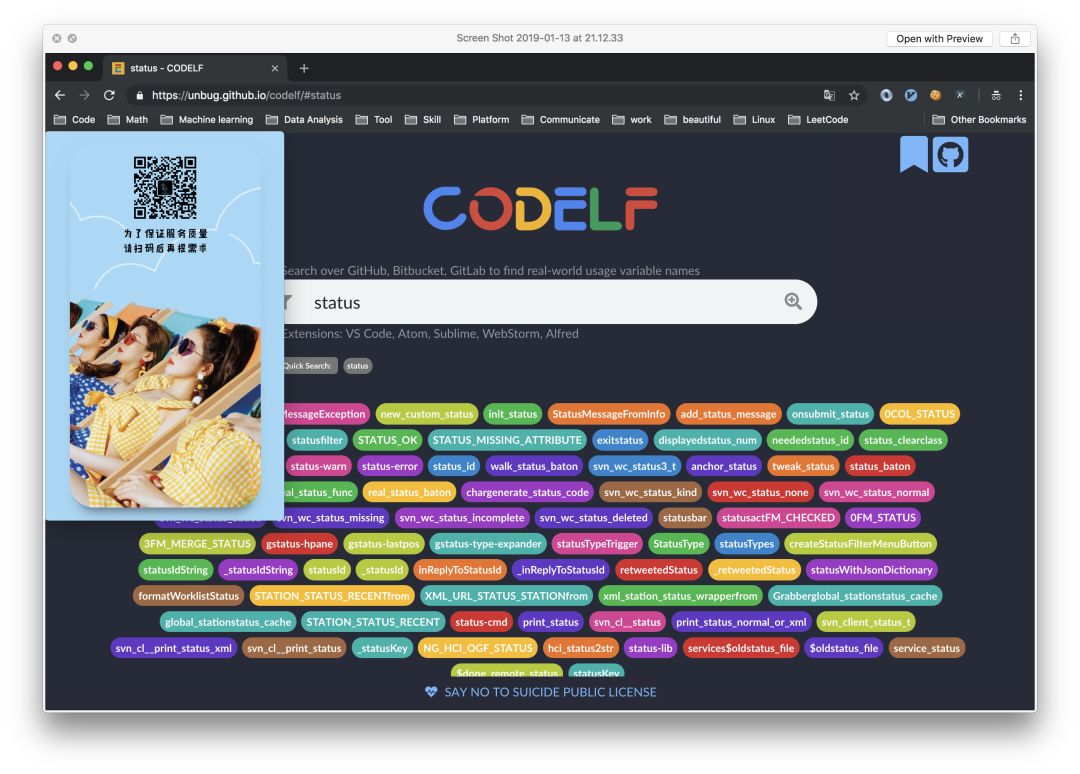
Task: Click the STATUS_MISSING_ATTRIBUTE tag
Action: pos(507,440)
